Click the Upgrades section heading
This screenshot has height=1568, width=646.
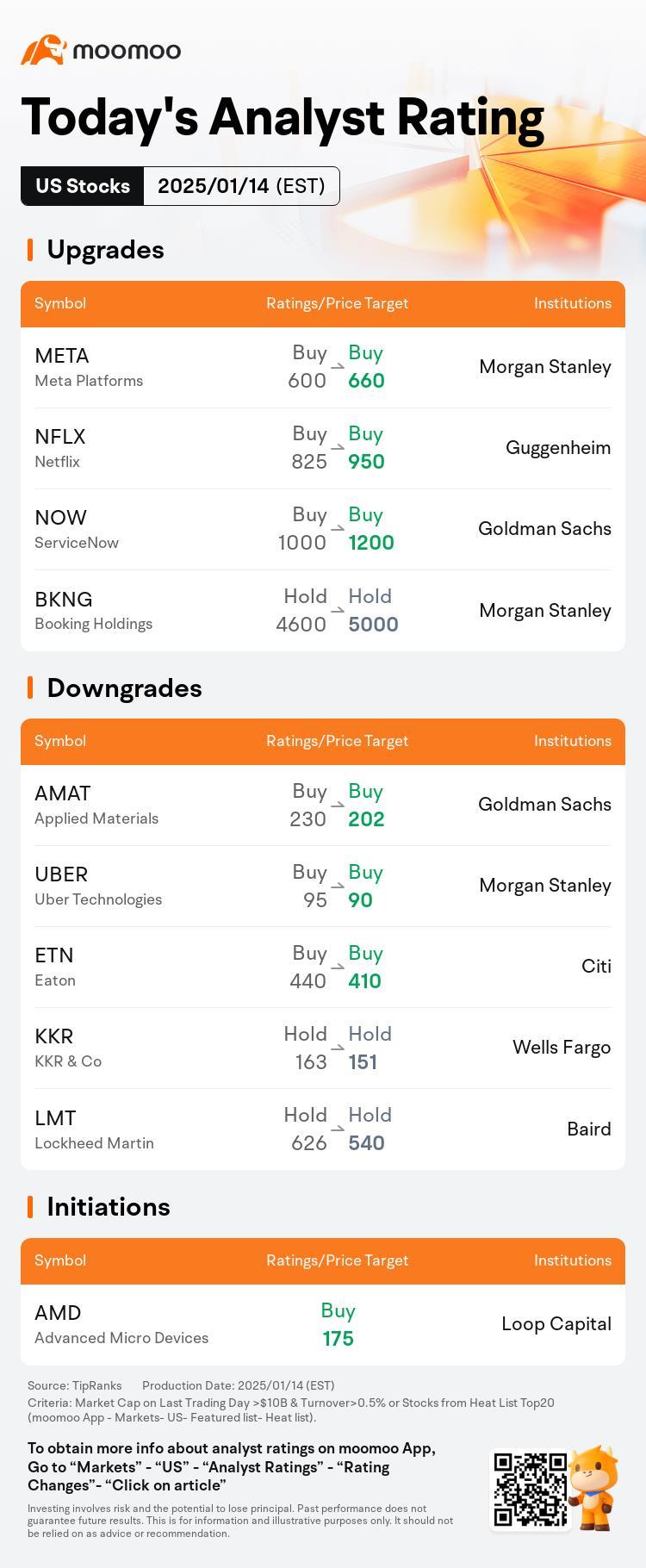[x=105, y=250]
